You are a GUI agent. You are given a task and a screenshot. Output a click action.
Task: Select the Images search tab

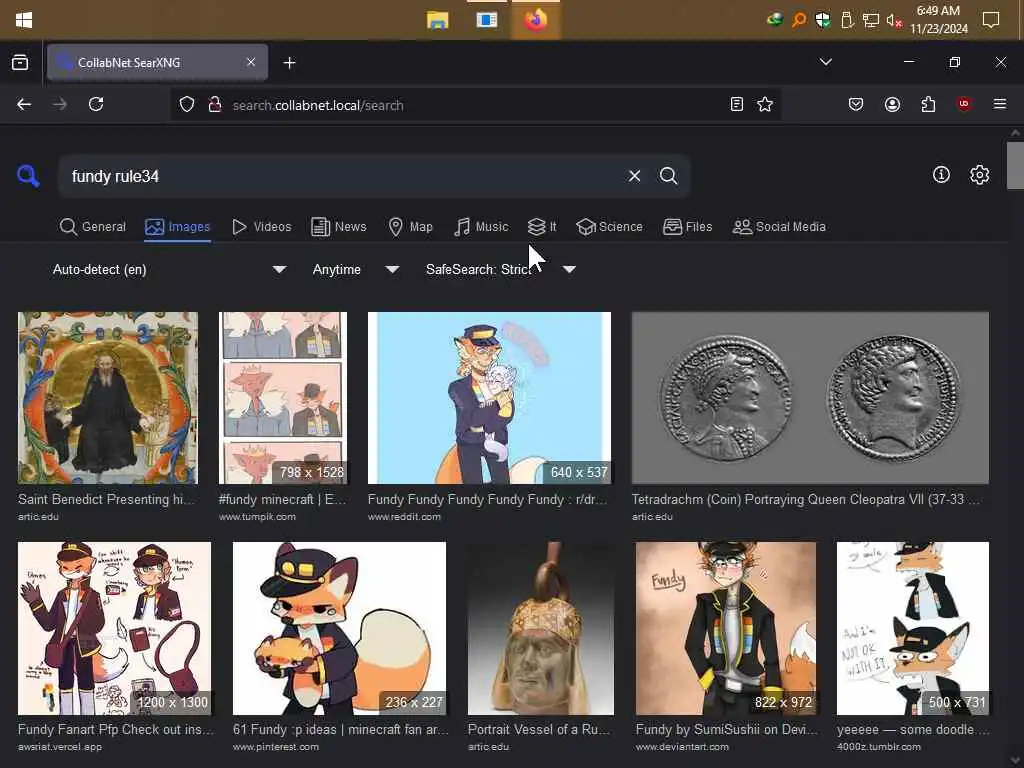[178, 227]
